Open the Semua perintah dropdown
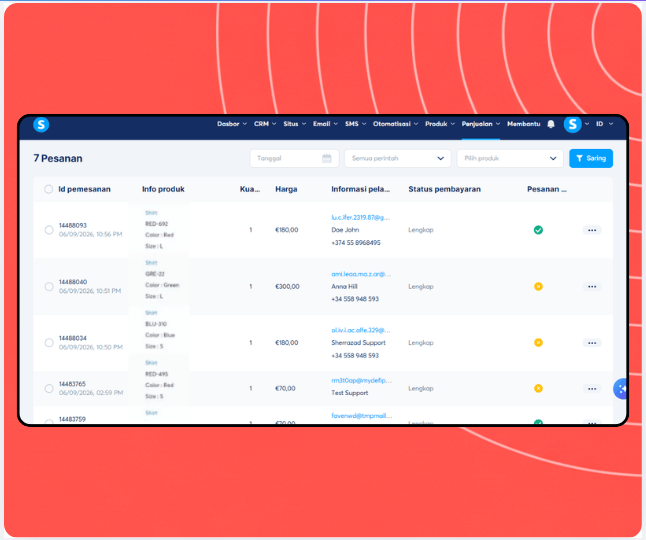646x540 pixels. pyautogui.click(x=398, y=158)
